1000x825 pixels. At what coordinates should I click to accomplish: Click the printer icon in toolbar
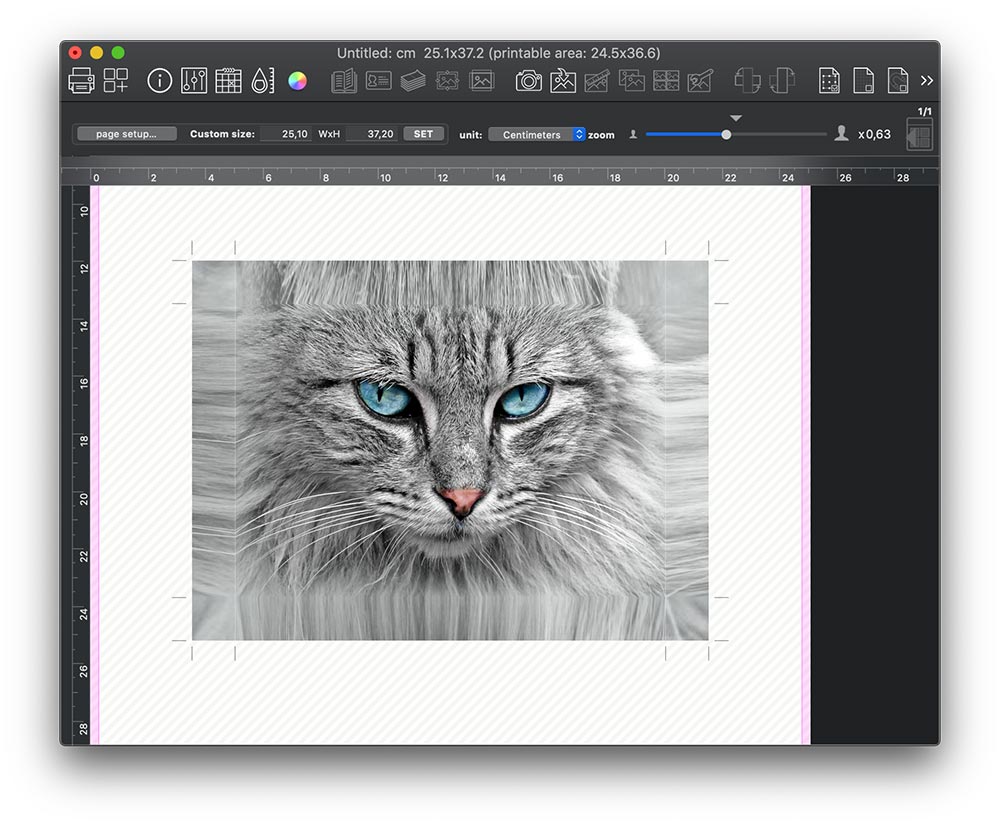click(x=81, y=81)
